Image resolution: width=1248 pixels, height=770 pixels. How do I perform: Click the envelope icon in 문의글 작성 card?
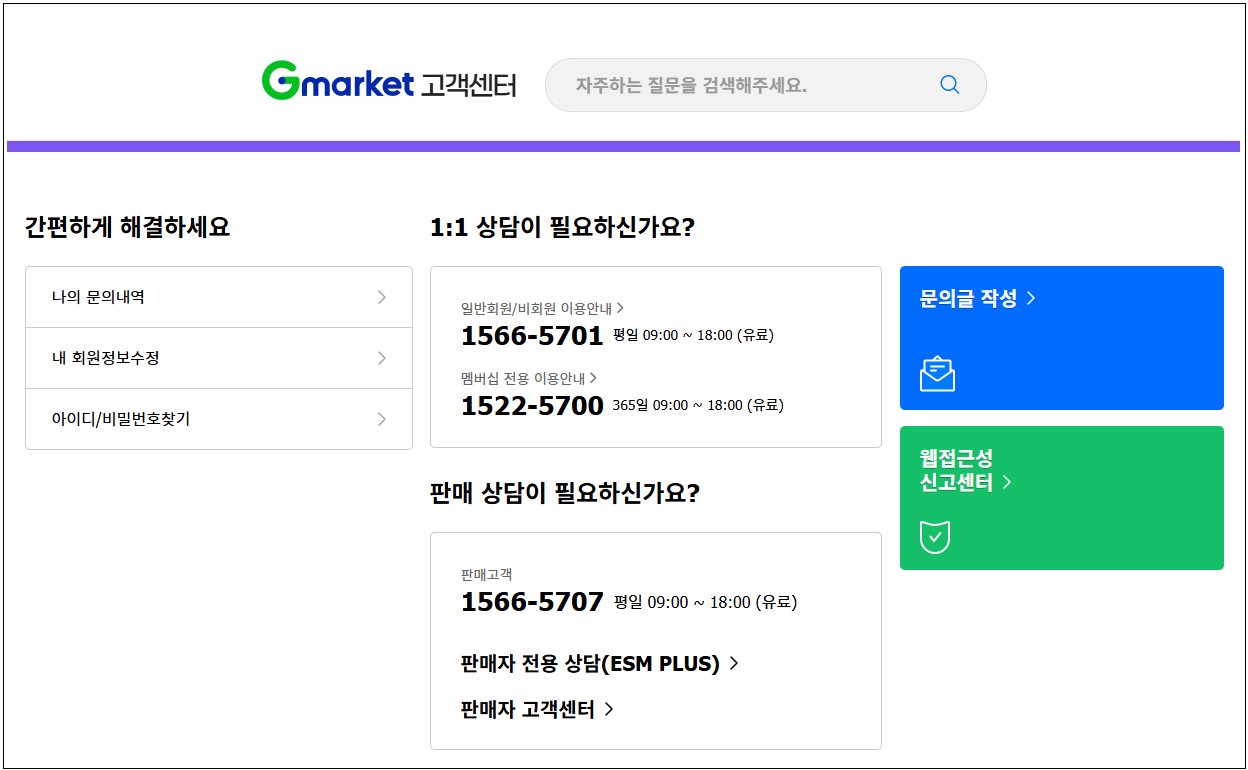pos(937,374)
